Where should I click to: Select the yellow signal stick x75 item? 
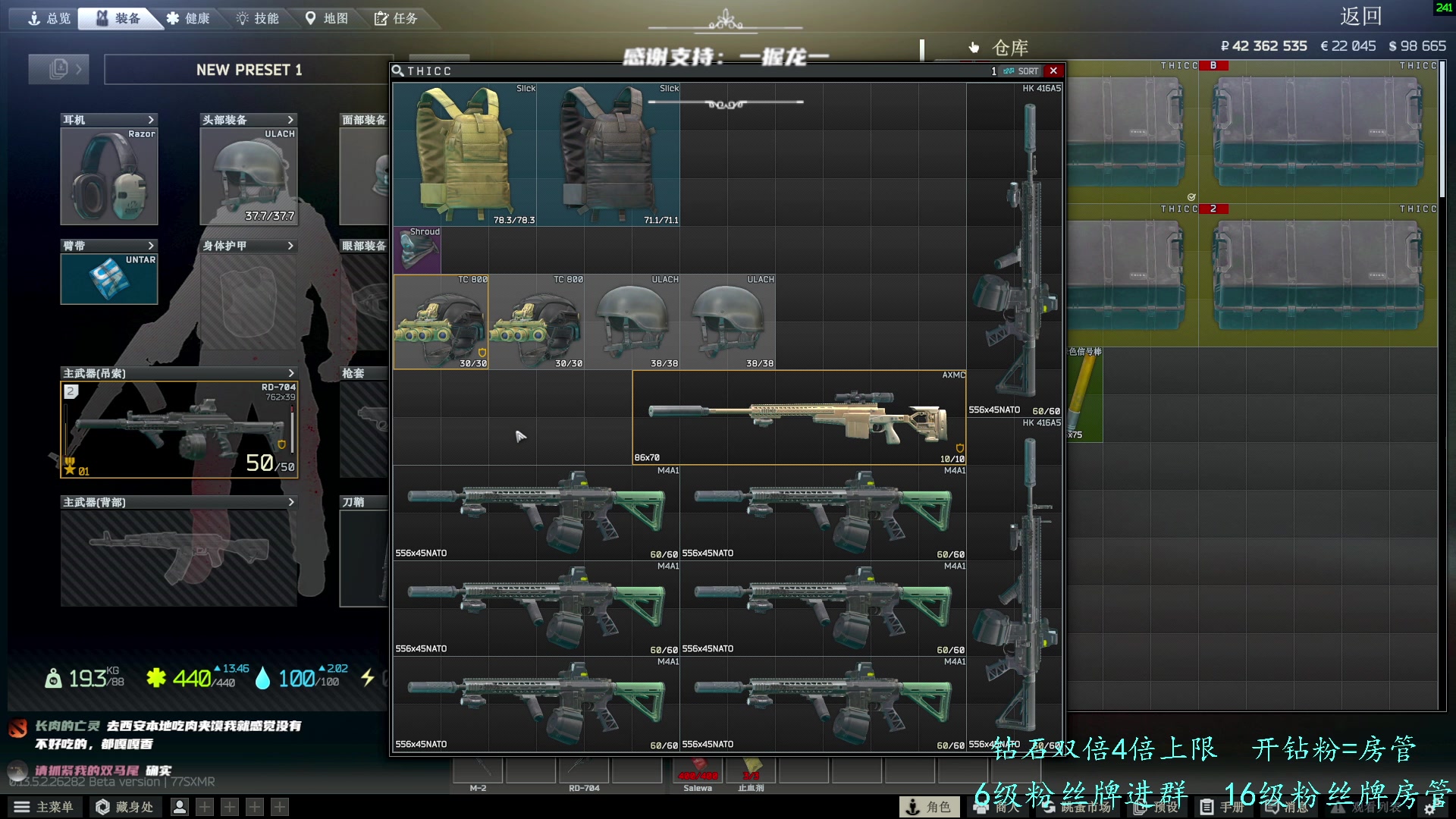click(1084, 394)
